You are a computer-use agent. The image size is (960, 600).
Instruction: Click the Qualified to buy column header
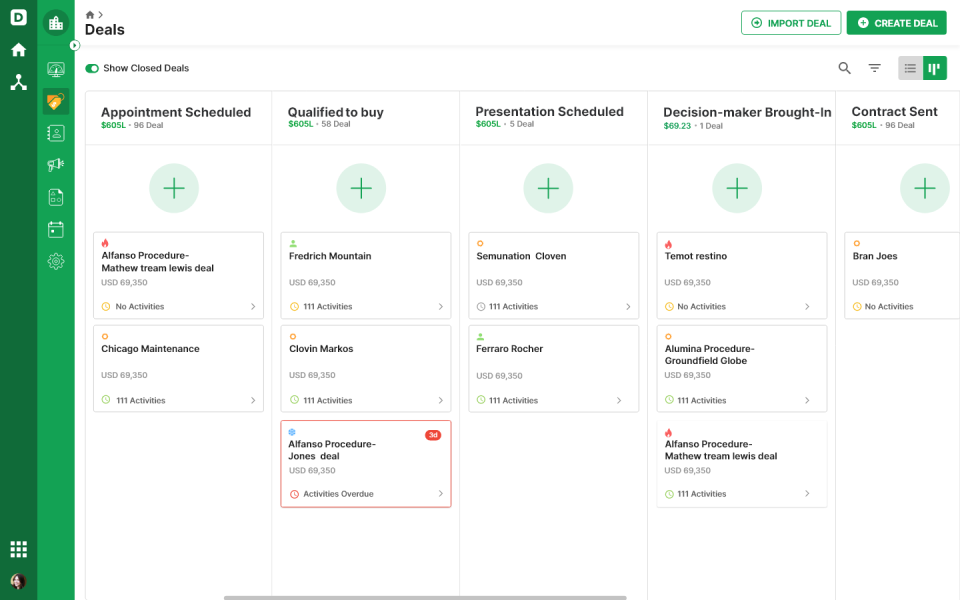[x=336, y=113]
